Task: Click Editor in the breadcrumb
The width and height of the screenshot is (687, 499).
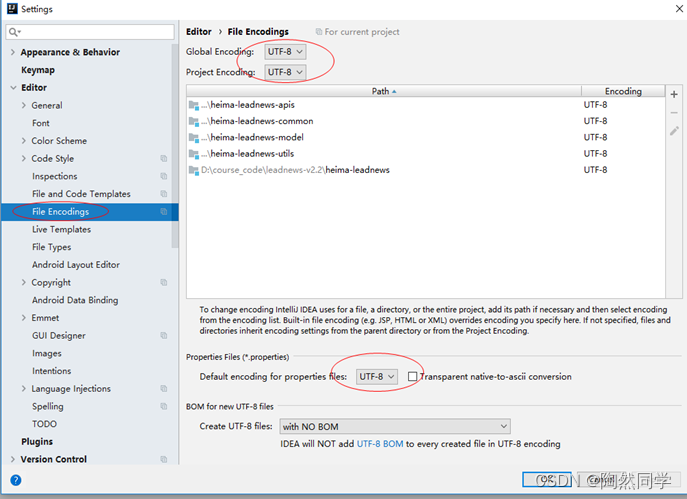Action: coord(198,32)
